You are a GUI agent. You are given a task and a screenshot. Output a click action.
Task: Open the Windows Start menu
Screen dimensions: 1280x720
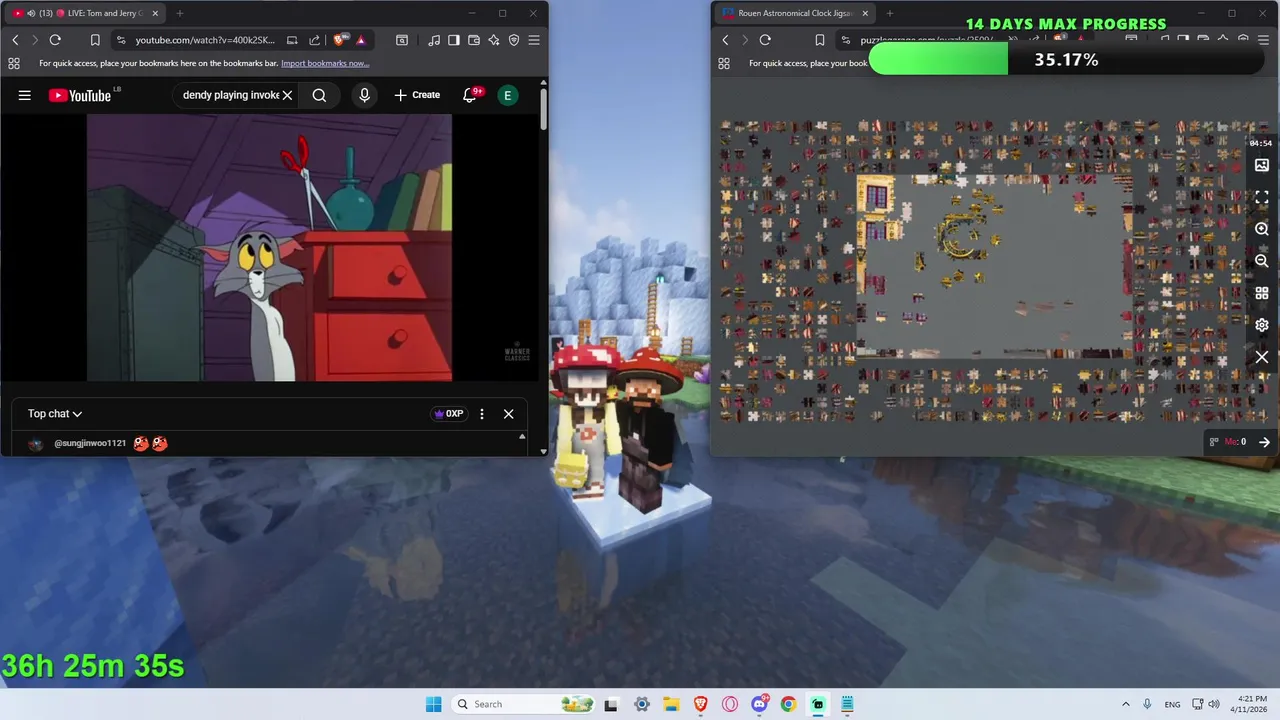(x=433, y=704)
